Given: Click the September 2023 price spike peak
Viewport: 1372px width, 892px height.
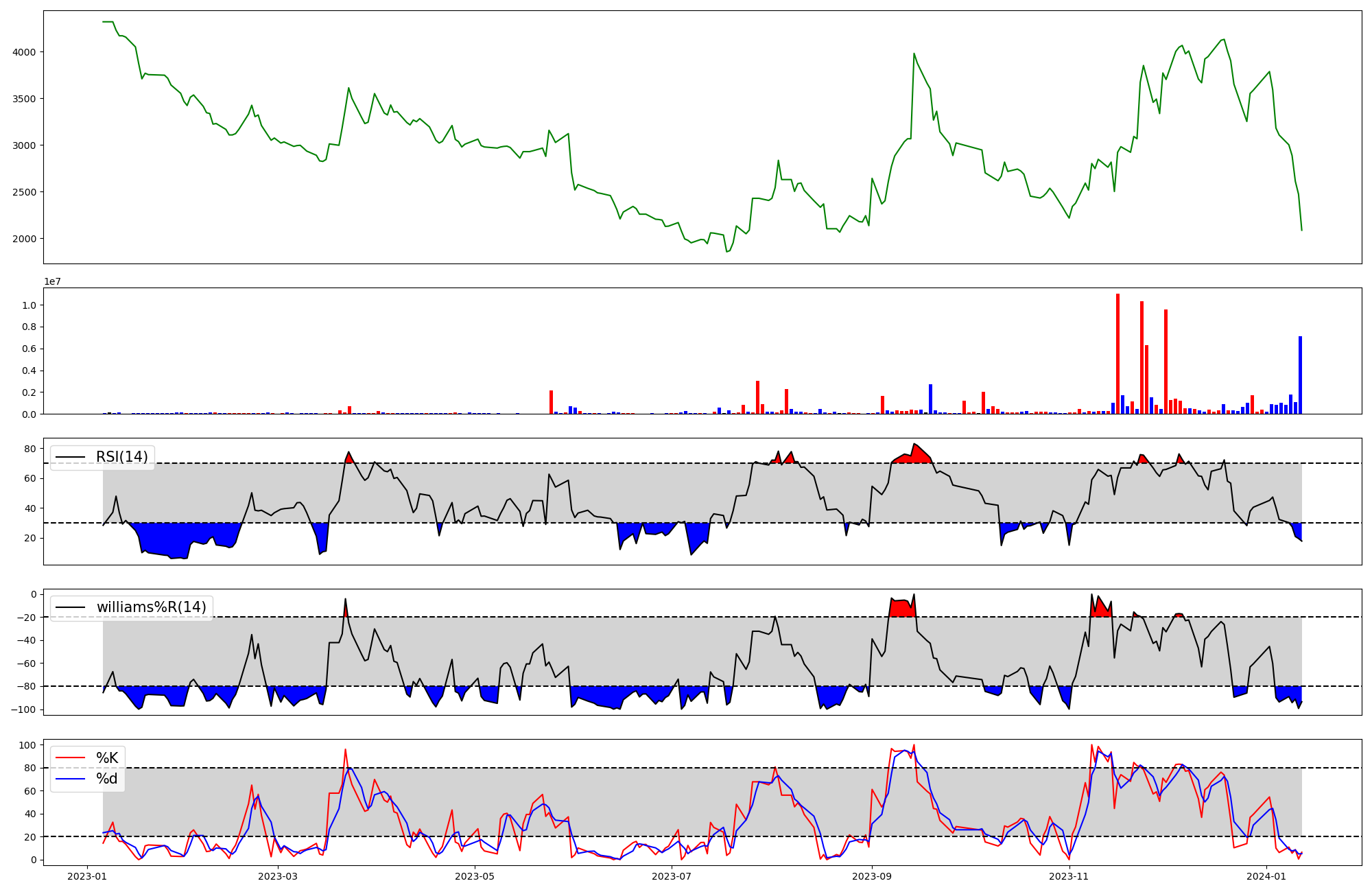Looking at the screenshot, I should coord(914,54).
